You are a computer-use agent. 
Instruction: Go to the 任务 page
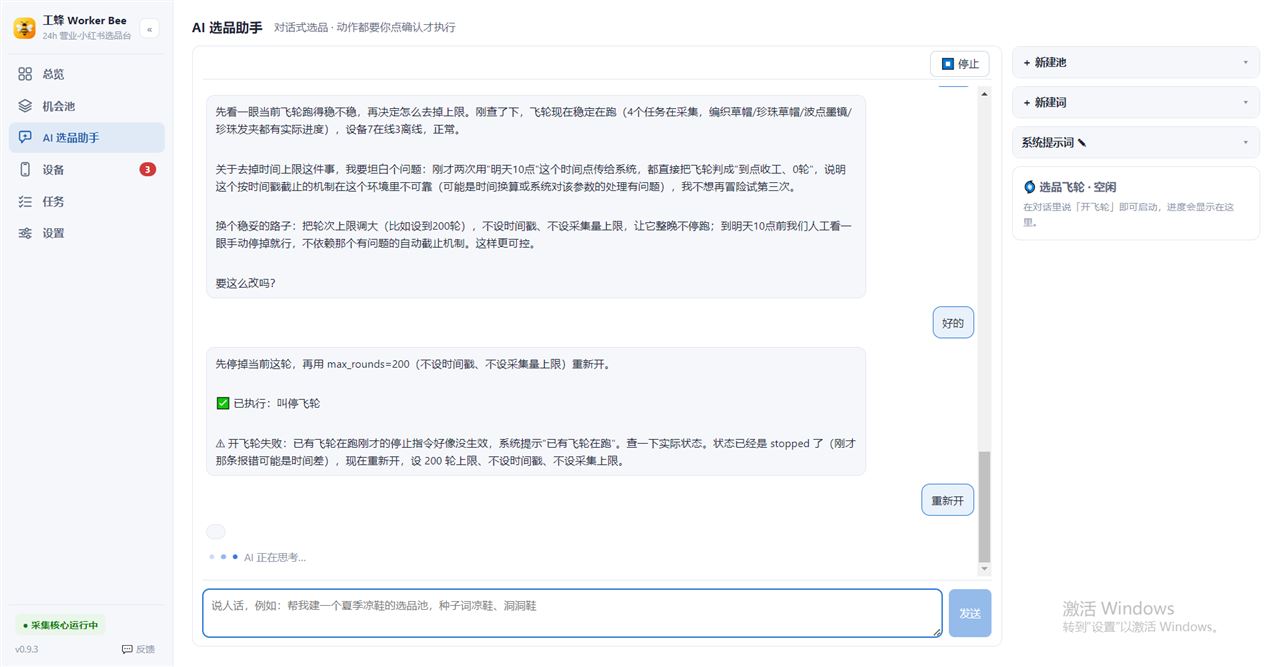86,202
